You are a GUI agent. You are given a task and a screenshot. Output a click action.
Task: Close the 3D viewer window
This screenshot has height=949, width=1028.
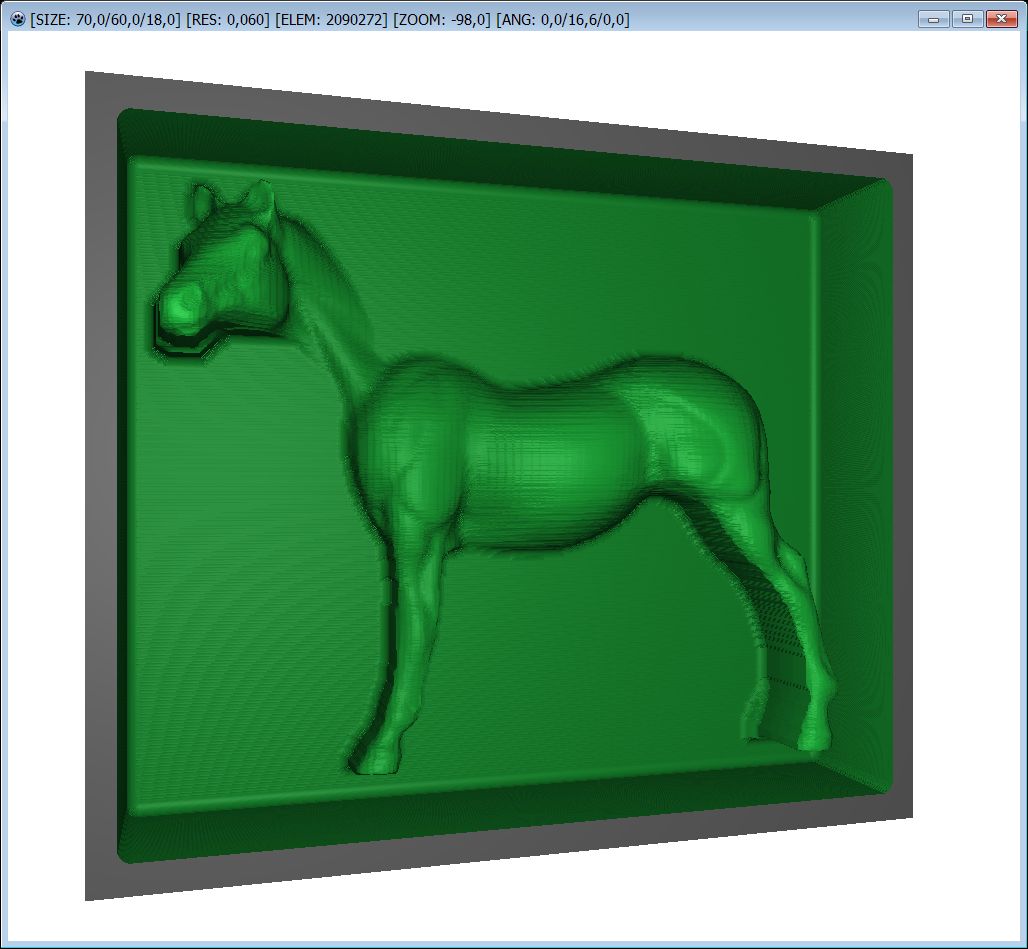coord(1001,19)
